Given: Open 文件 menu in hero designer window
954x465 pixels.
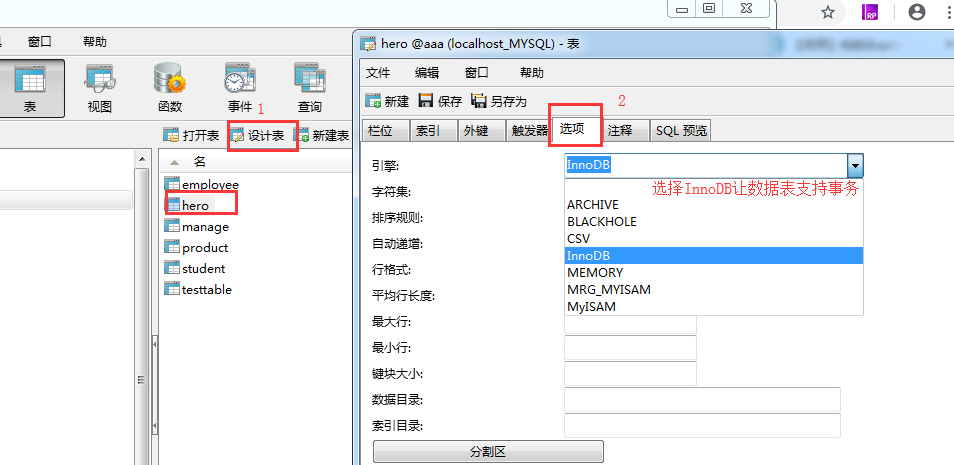Looking at the screenshot, I should [378, 73].
